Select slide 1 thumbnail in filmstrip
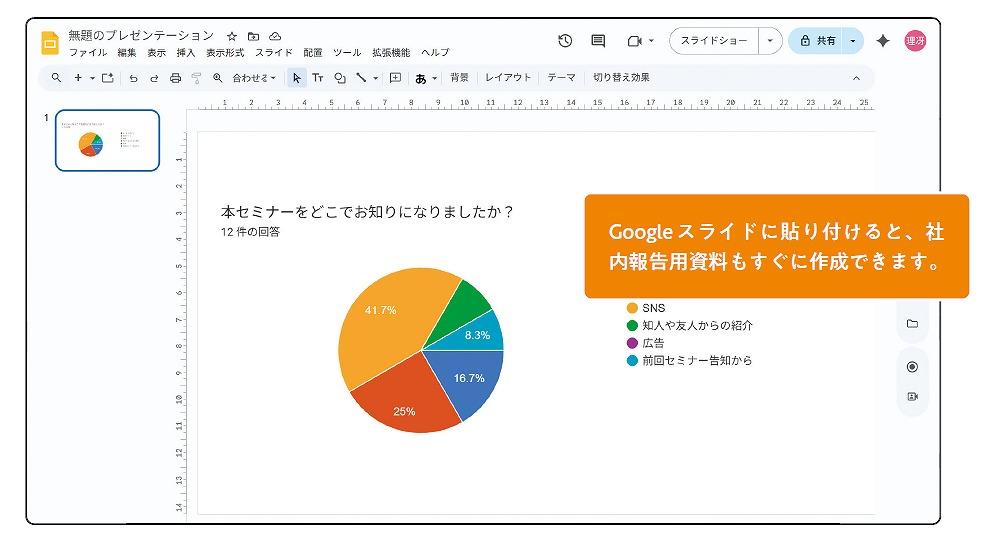Image resolution: width=998 pixels, height=546 pixels. [x=107, y=141]
